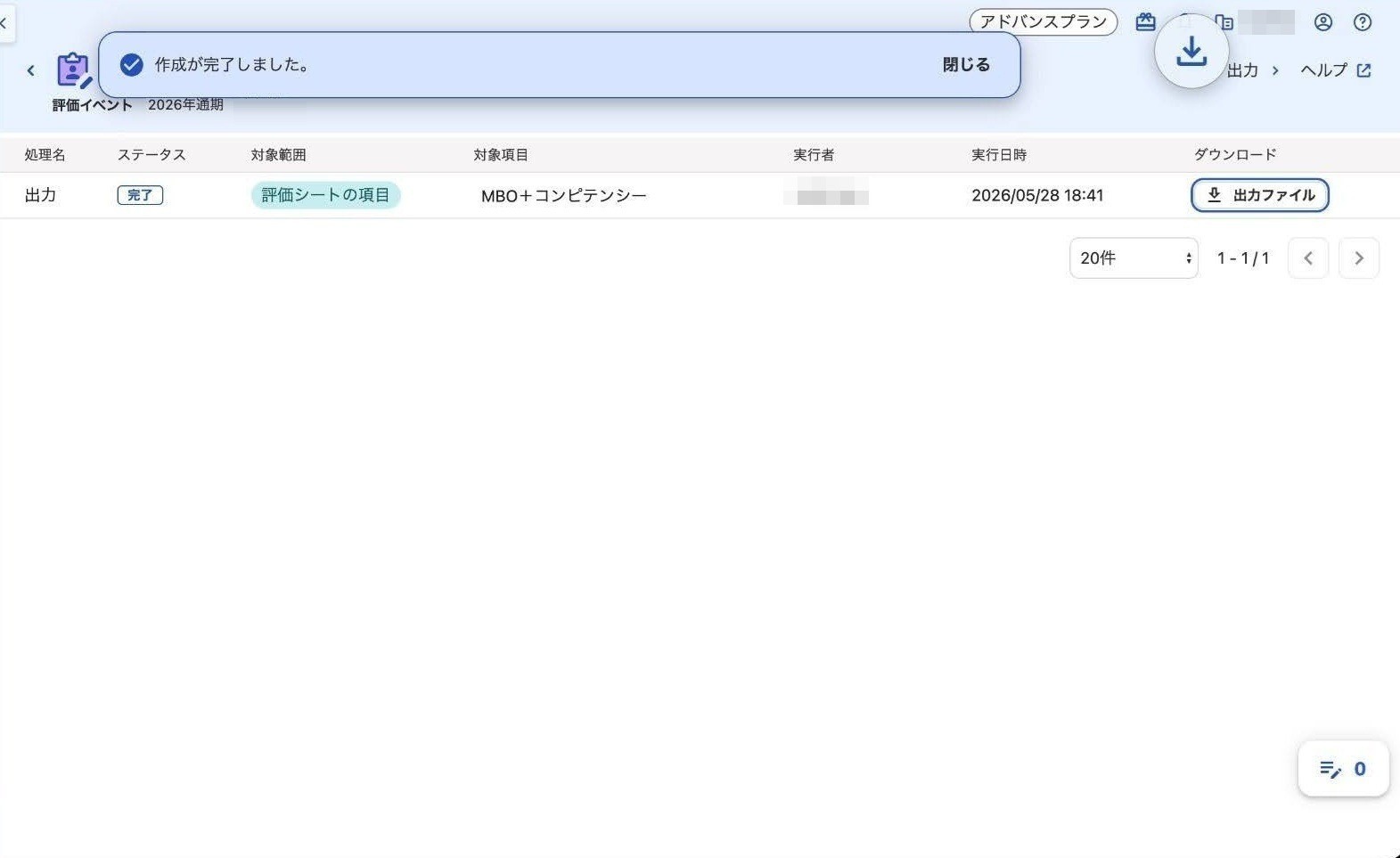1400x858 pixels.
Task: Click the 完了 status badge
Action: pos(140,195)
